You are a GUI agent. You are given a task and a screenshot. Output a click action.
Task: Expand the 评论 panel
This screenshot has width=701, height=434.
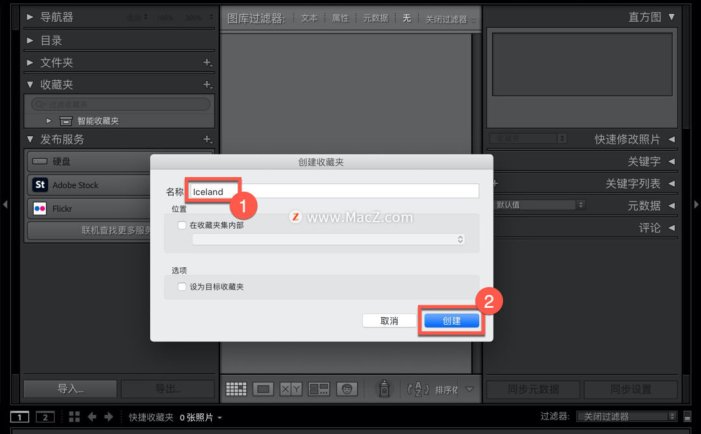coord(671,228)
